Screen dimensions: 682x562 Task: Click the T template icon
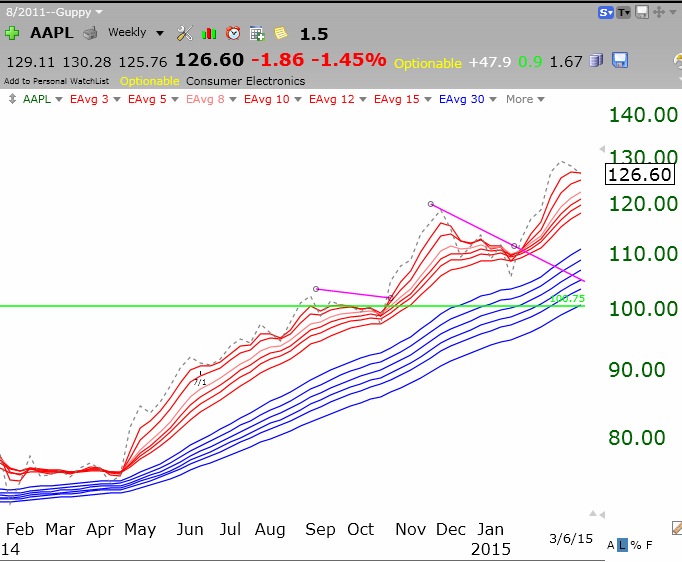(x=624, y=13)
